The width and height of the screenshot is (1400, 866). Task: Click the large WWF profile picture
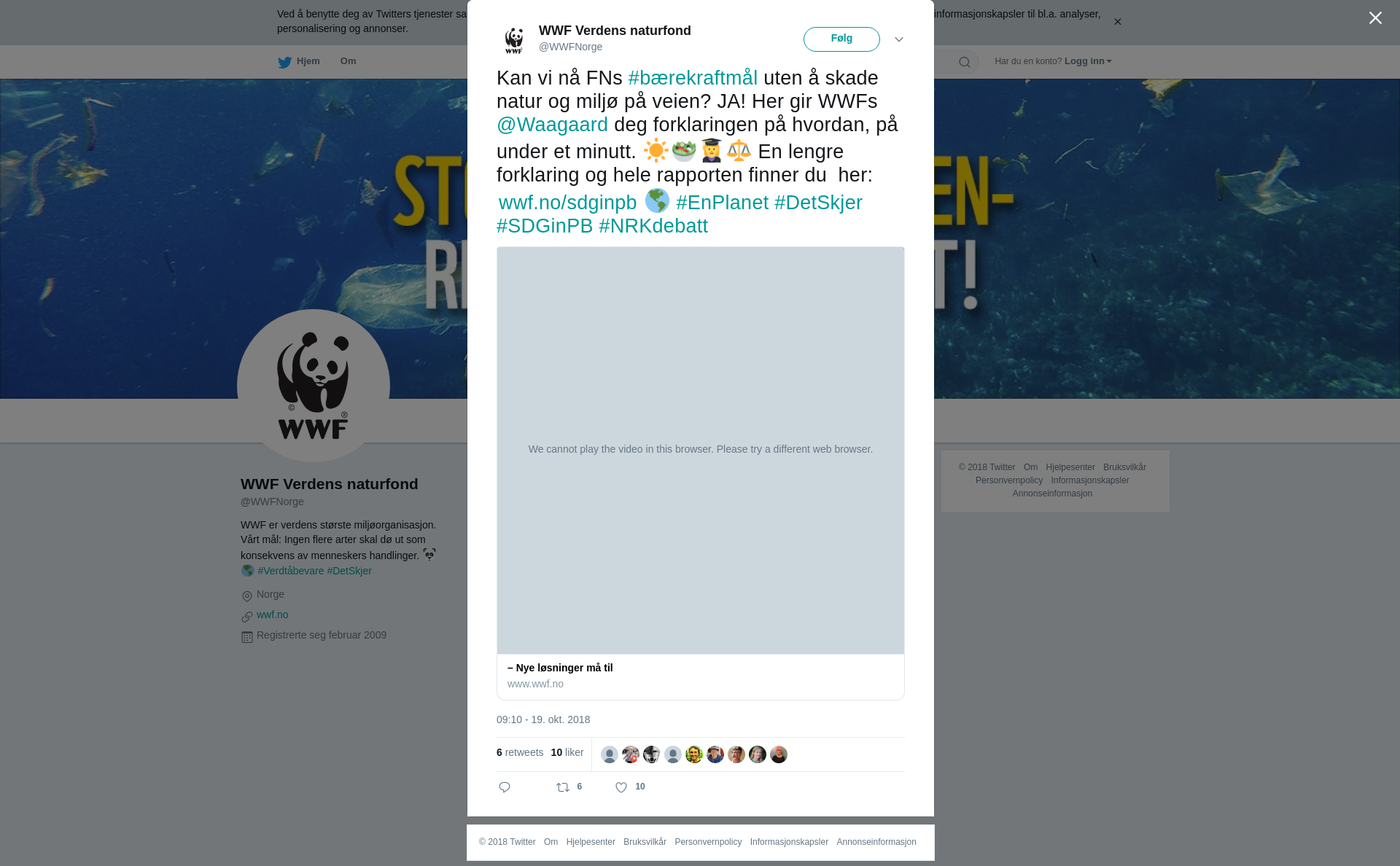tap(314, 386)
